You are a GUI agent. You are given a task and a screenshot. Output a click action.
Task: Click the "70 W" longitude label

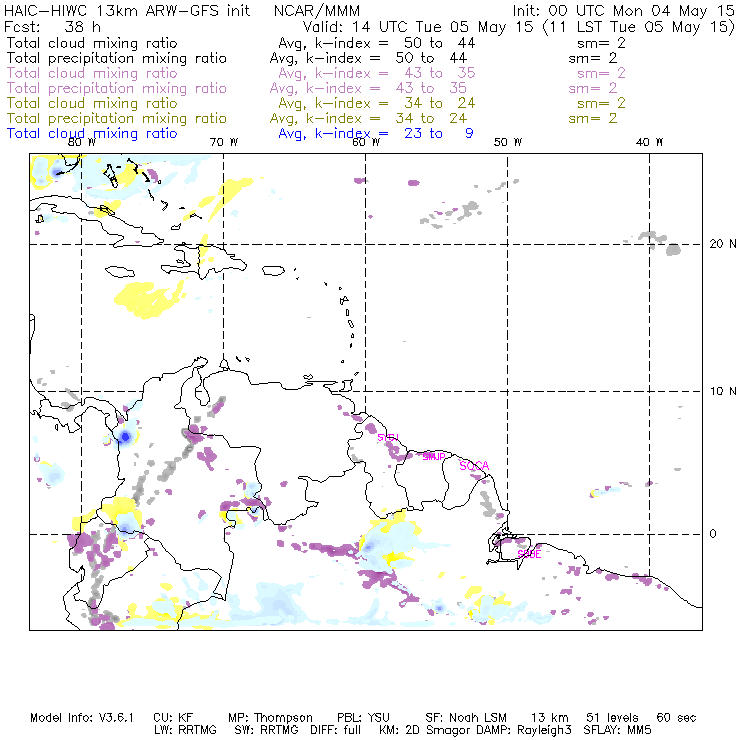[224, 142]
